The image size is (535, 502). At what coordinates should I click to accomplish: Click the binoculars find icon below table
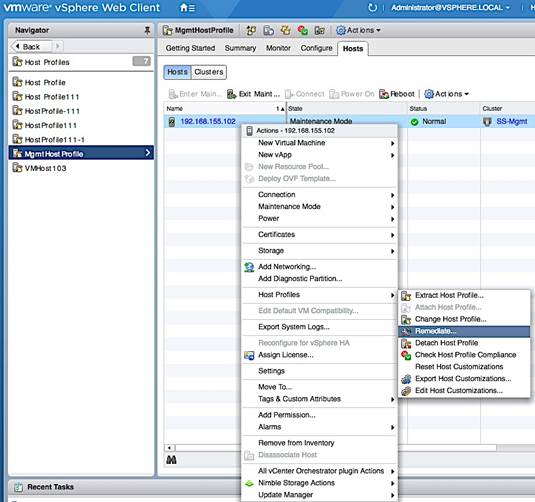pos(171,460)
